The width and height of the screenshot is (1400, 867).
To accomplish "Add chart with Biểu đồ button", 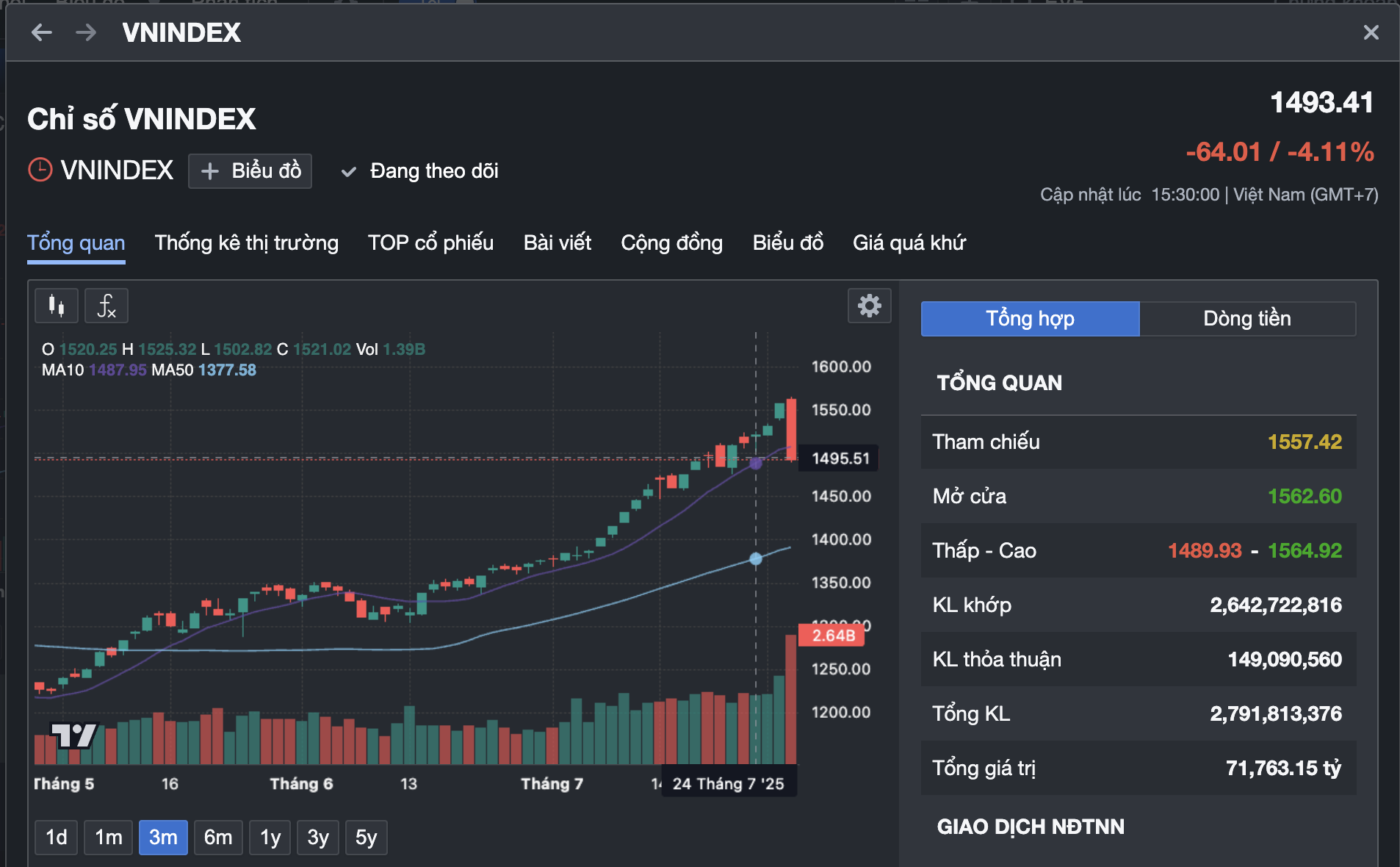I will pyautogui.click(x=250, y=171).
